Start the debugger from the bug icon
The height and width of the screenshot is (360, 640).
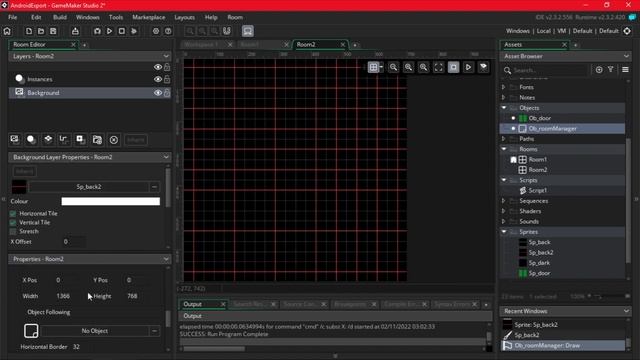tap(97, 31)
